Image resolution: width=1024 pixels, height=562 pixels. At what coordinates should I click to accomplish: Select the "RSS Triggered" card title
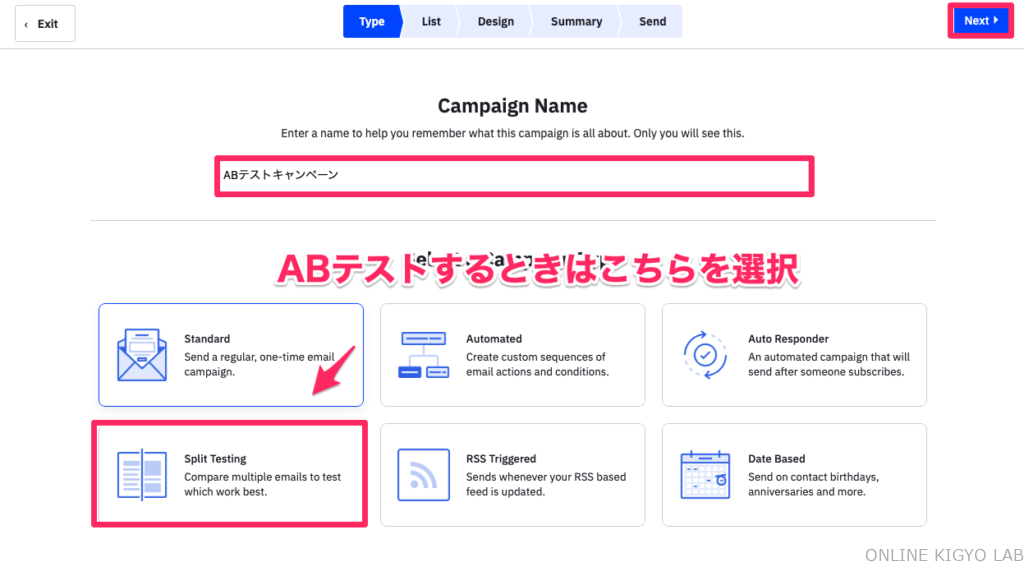point(501,459)
